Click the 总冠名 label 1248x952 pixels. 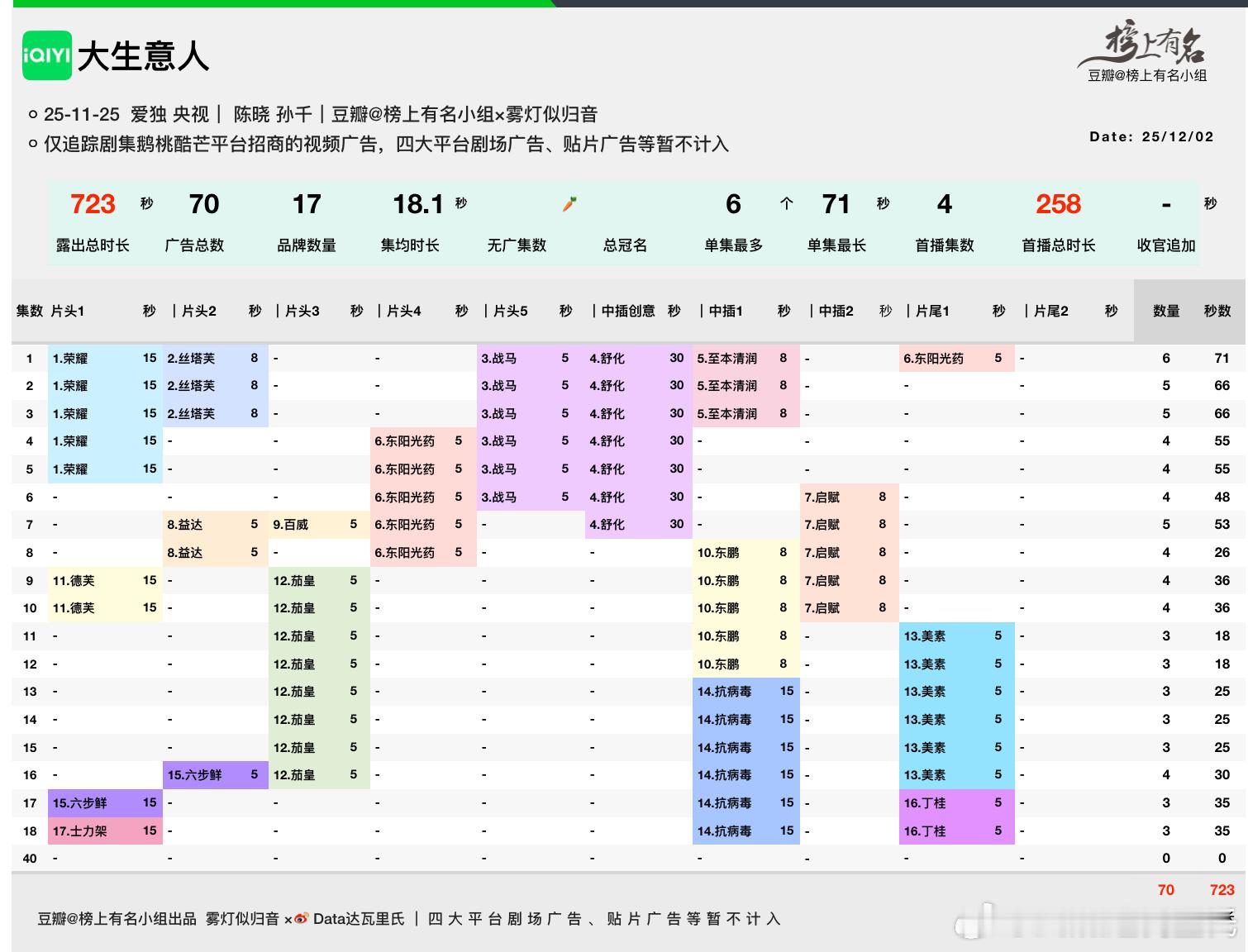tap(625, 245)
